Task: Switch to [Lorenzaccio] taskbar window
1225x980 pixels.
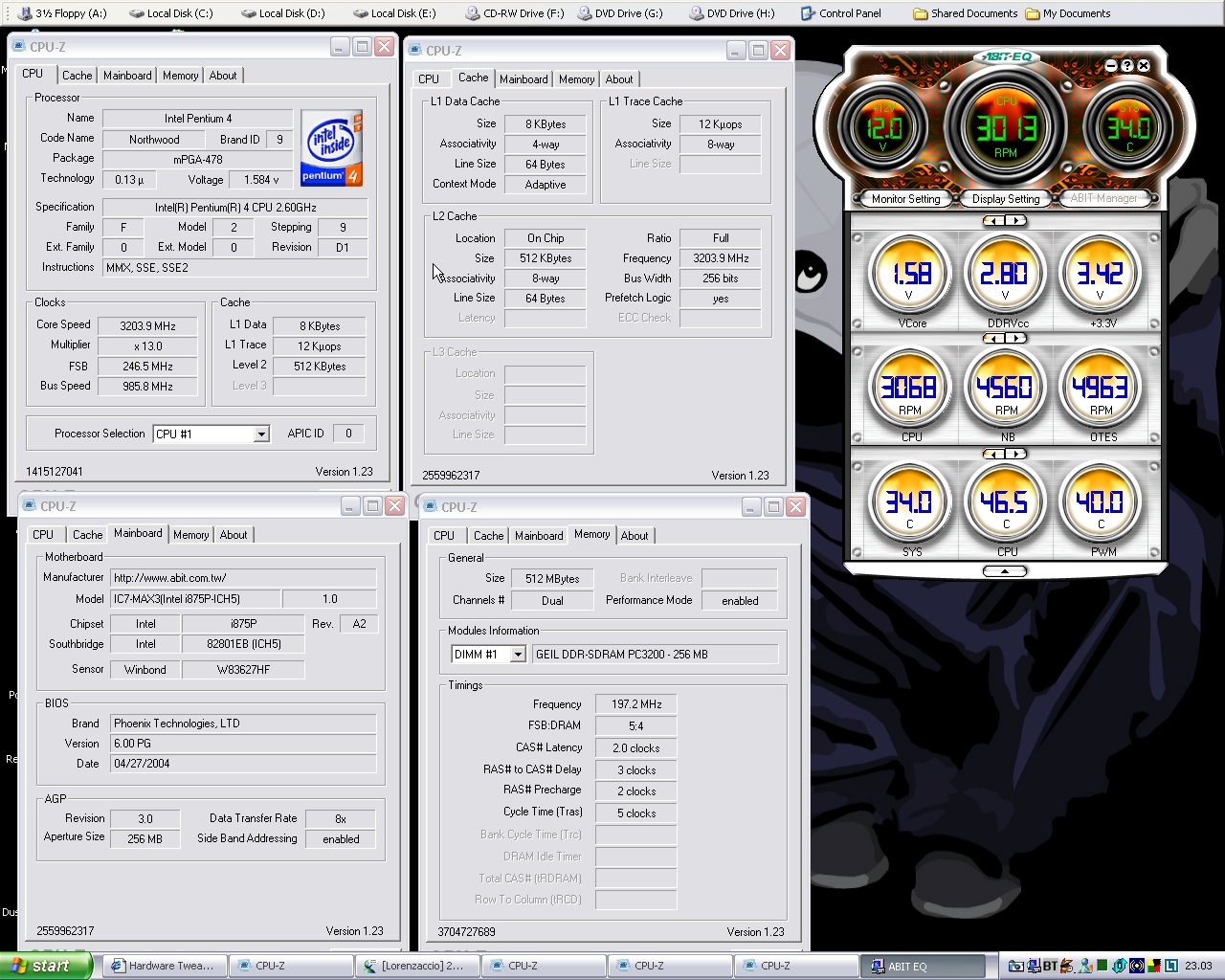Action: [x=417, y=966]
